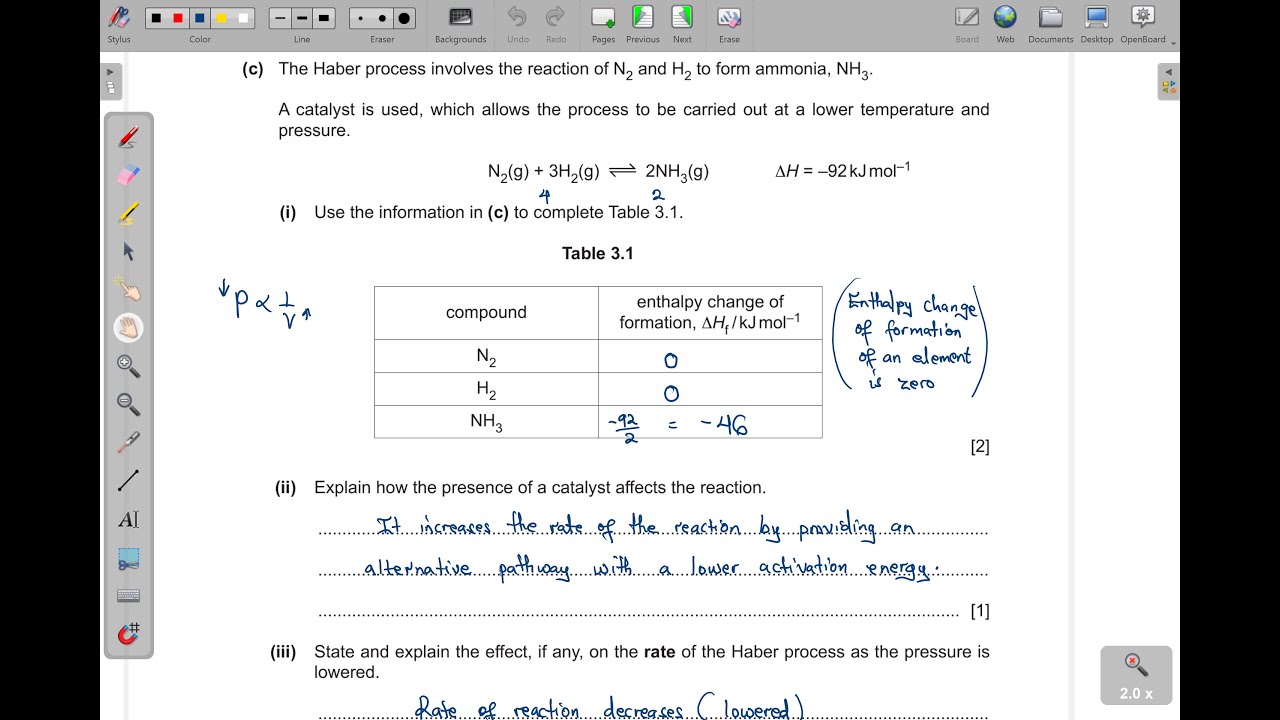Screen dimensions: 1280x720
Task: Show the Desktop mode
Action: 1097,24
